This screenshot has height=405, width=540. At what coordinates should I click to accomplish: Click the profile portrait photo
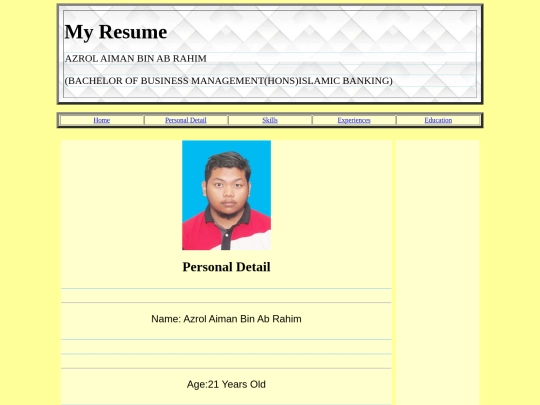tap(226, 195)
